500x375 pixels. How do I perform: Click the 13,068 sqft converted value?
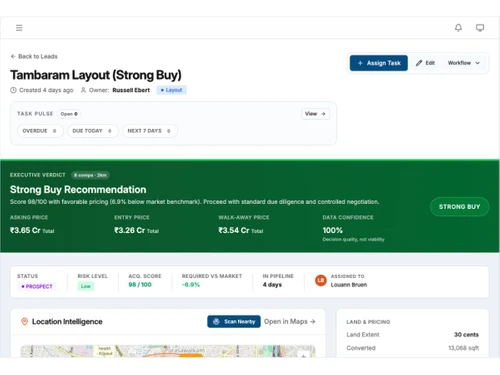click(464, 348)
